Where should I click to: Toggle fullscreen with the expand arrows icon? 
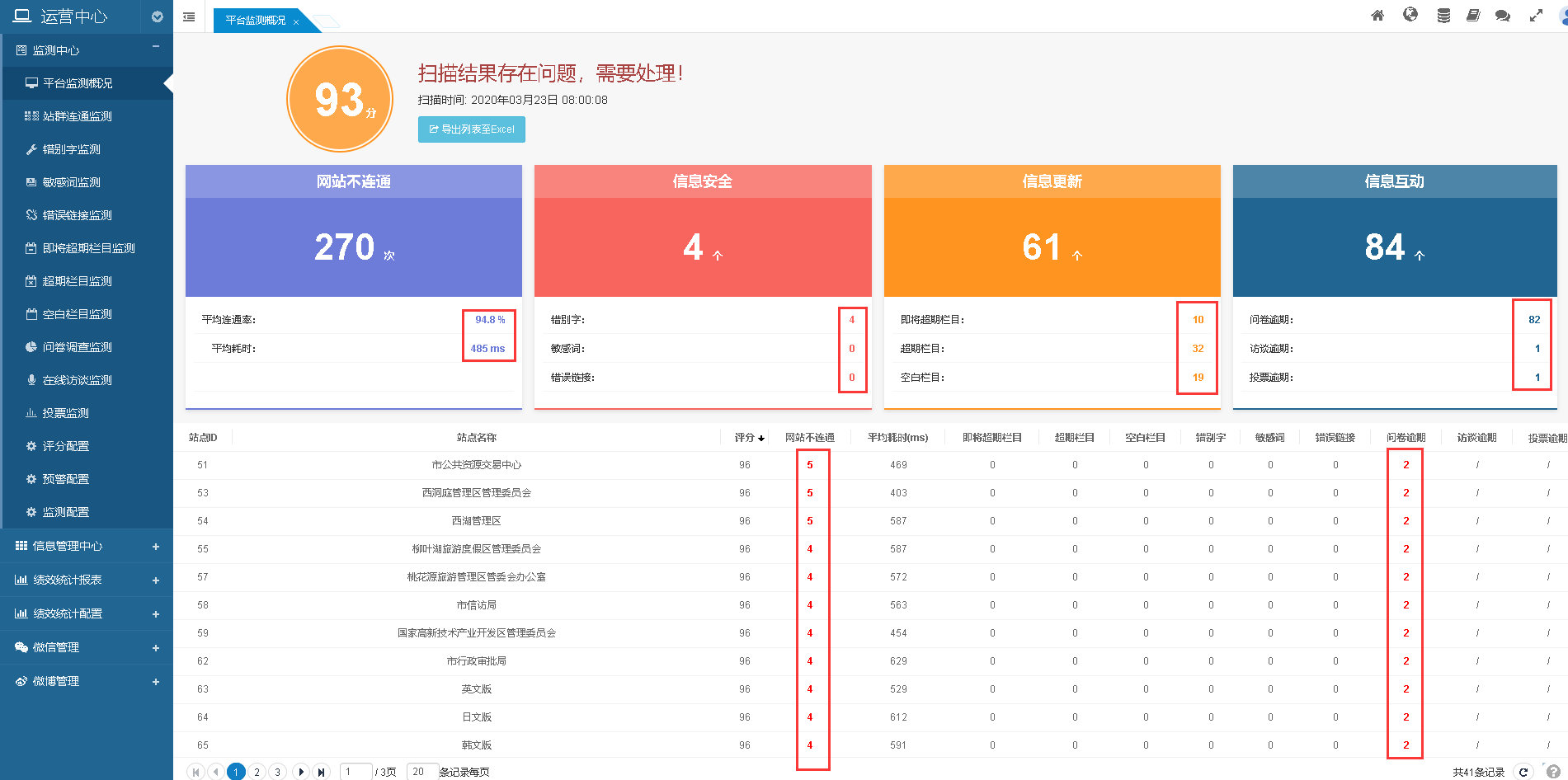click(1536, 16)
